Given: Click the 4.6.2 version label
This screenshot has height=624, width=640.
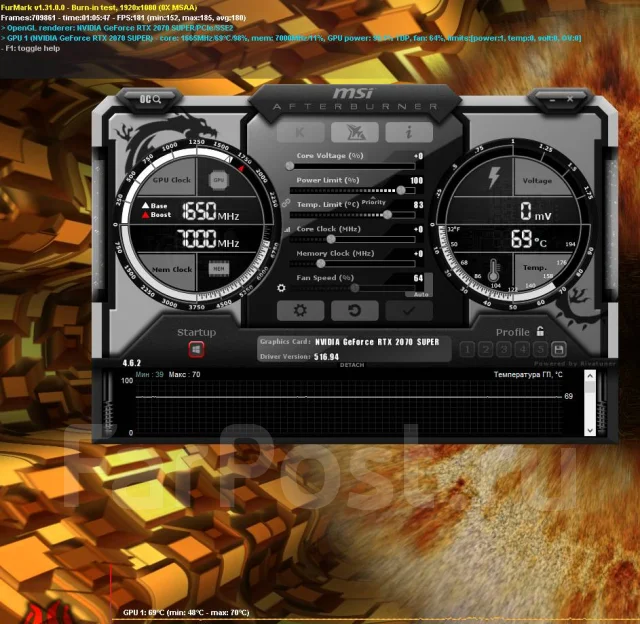Looking at the screenshot, I should (131, 363).
